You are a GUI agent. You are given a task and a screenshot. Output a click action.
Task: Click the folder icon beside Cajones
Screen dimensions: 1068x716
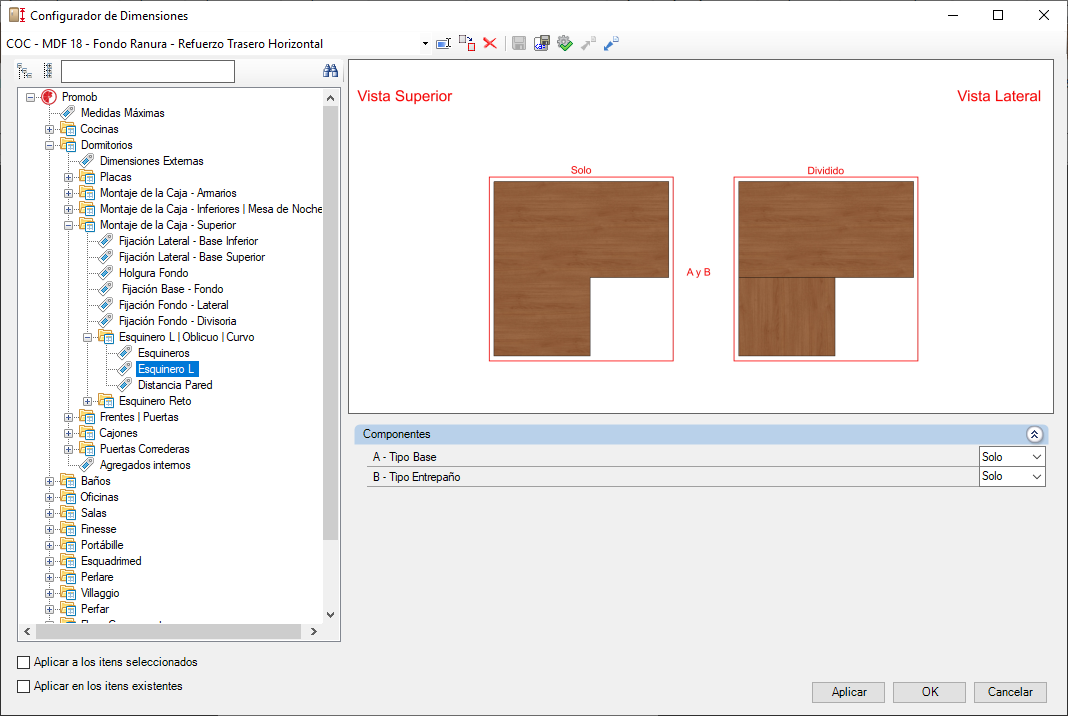[x=87, y=433]
